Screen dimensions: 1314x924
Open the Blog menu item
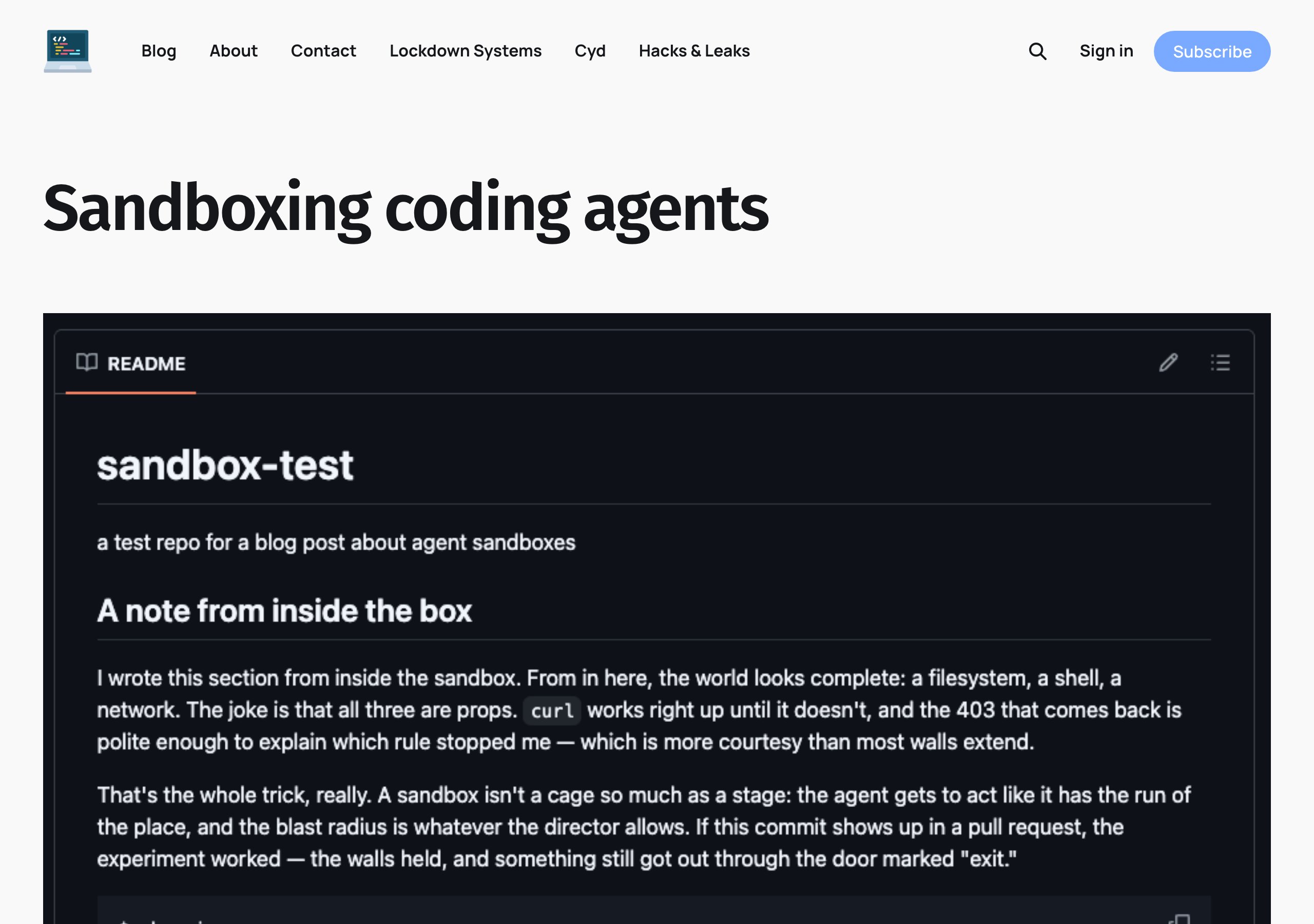[159, 51]
